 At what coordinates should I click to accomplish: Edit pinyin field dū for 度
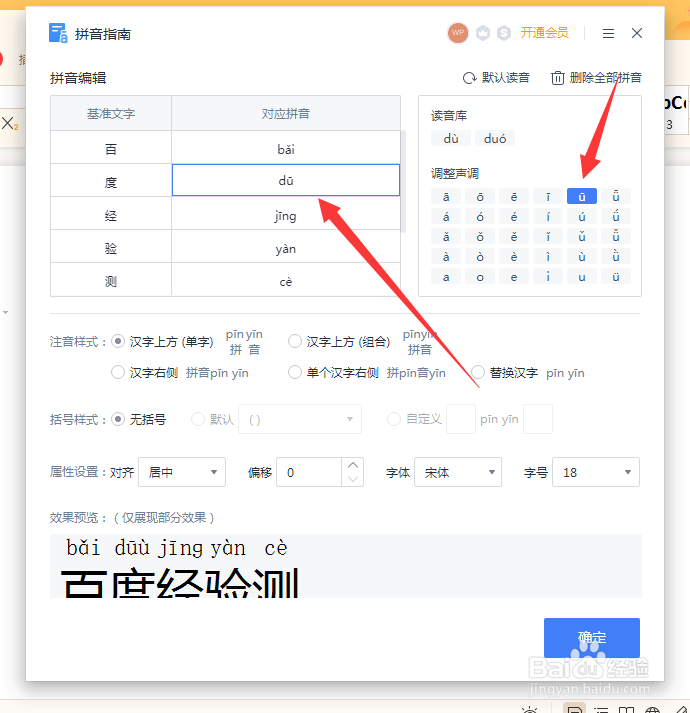[x=286, y=180]
